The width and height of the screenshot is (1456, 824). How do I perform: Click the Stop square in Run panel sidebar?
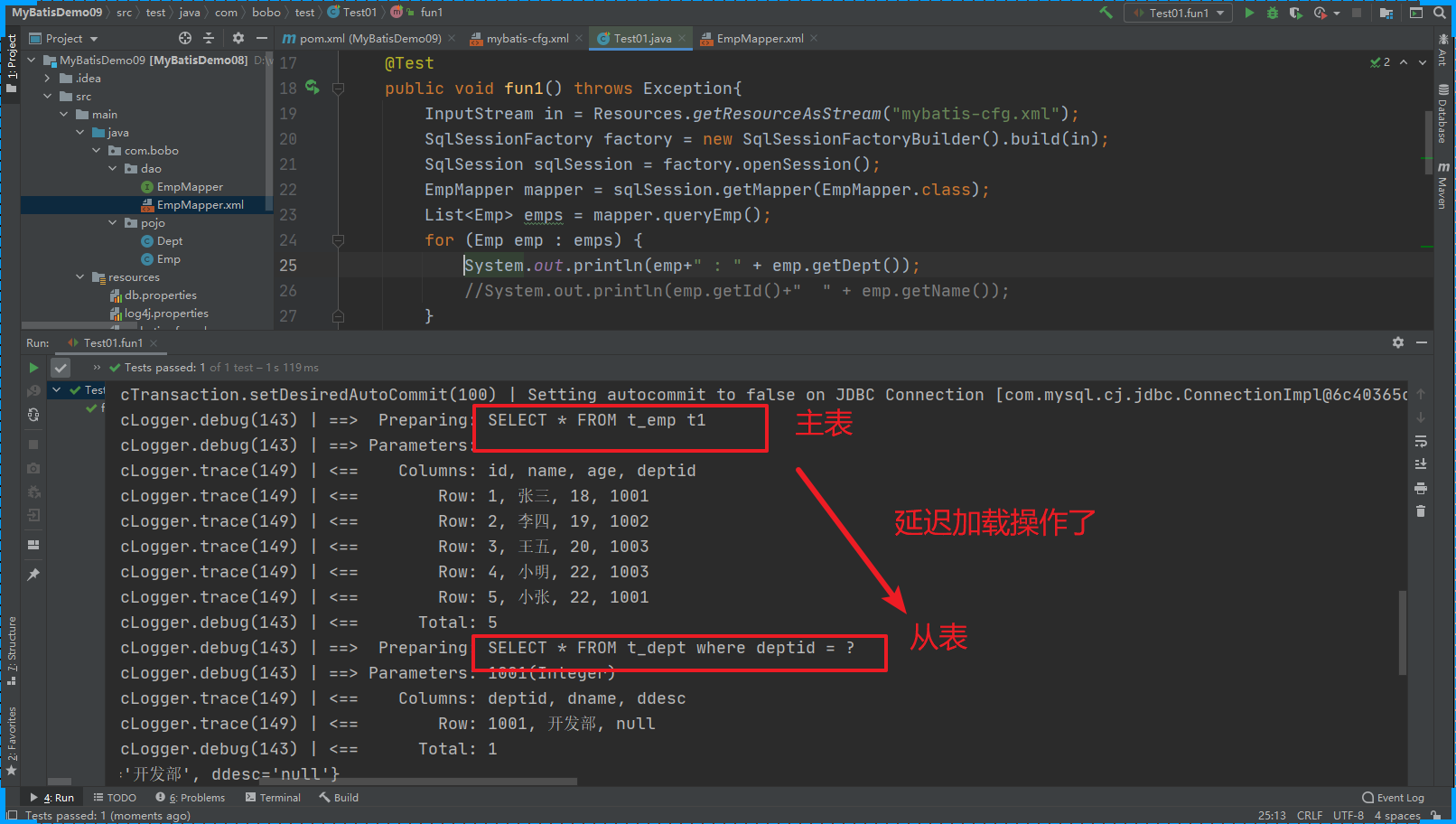coord(33,445)
